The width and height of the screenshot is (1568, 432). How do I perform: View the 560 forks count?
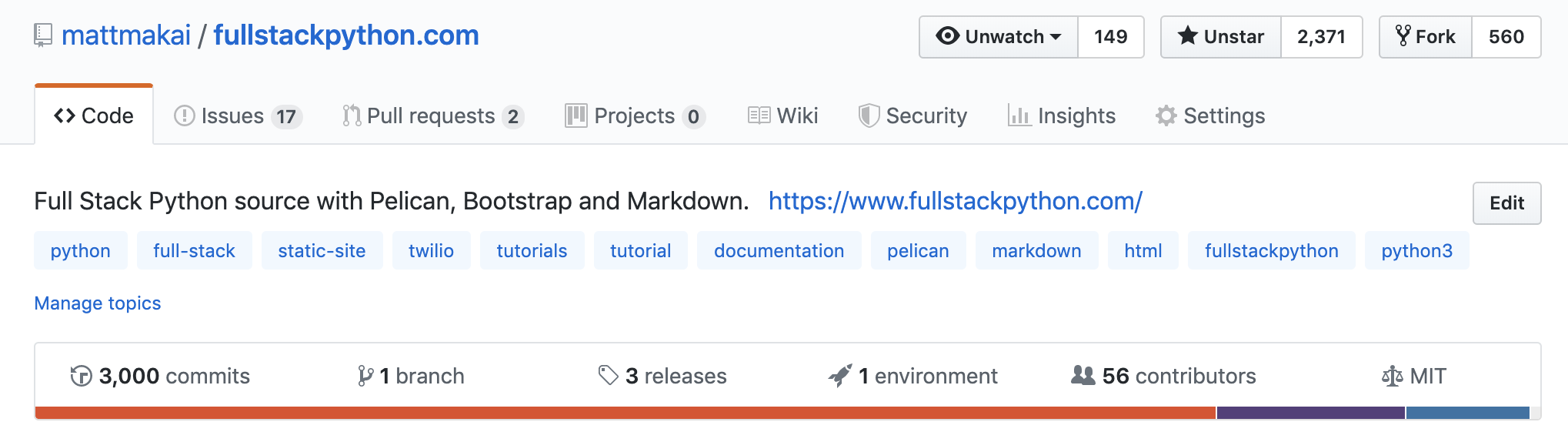[1506, 36]
